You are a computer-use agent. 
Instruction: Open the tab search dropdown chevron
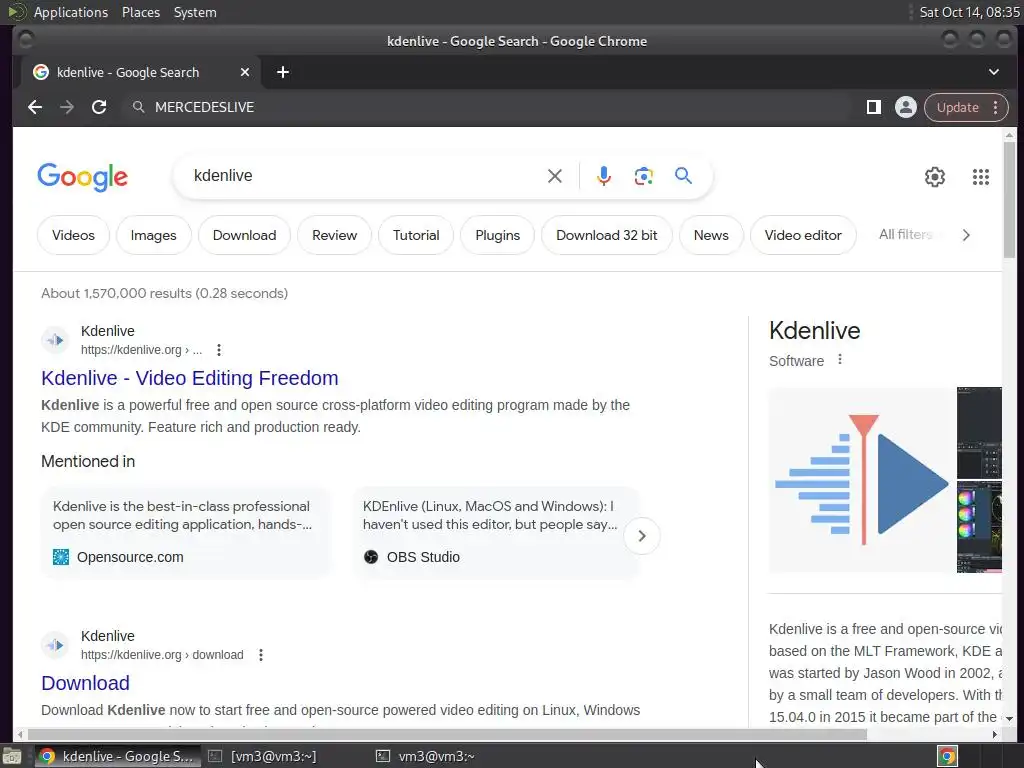tap(993, 72)
